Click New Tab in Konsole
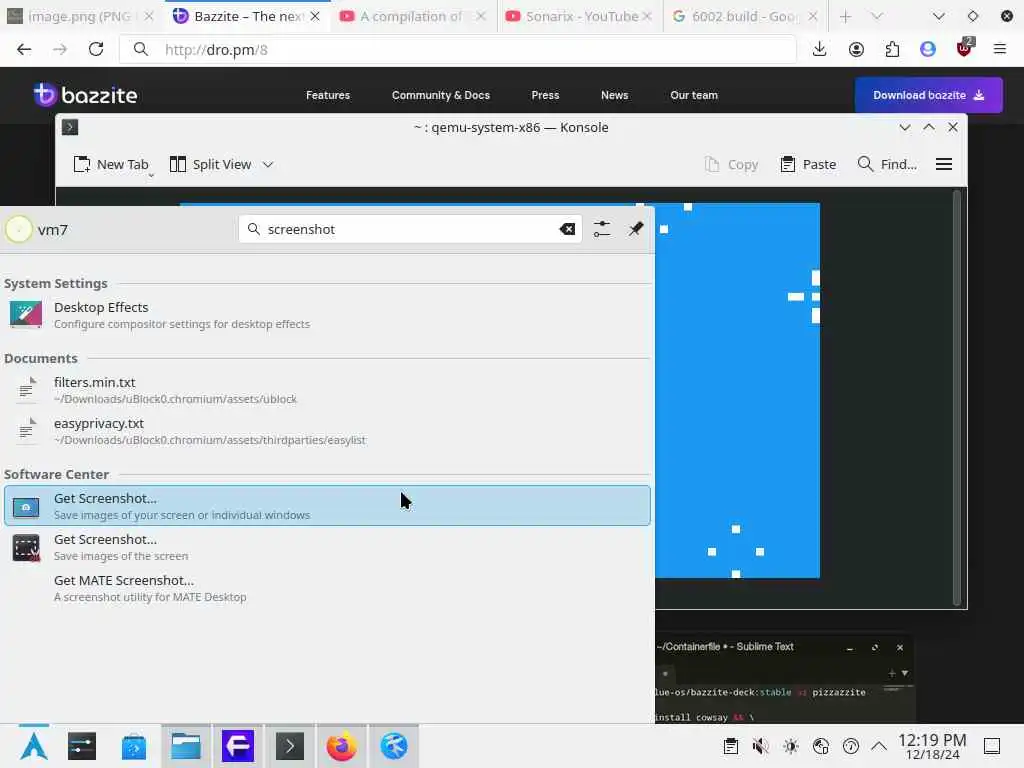This screenshot has width=1024, height=768. pos(112,165)
